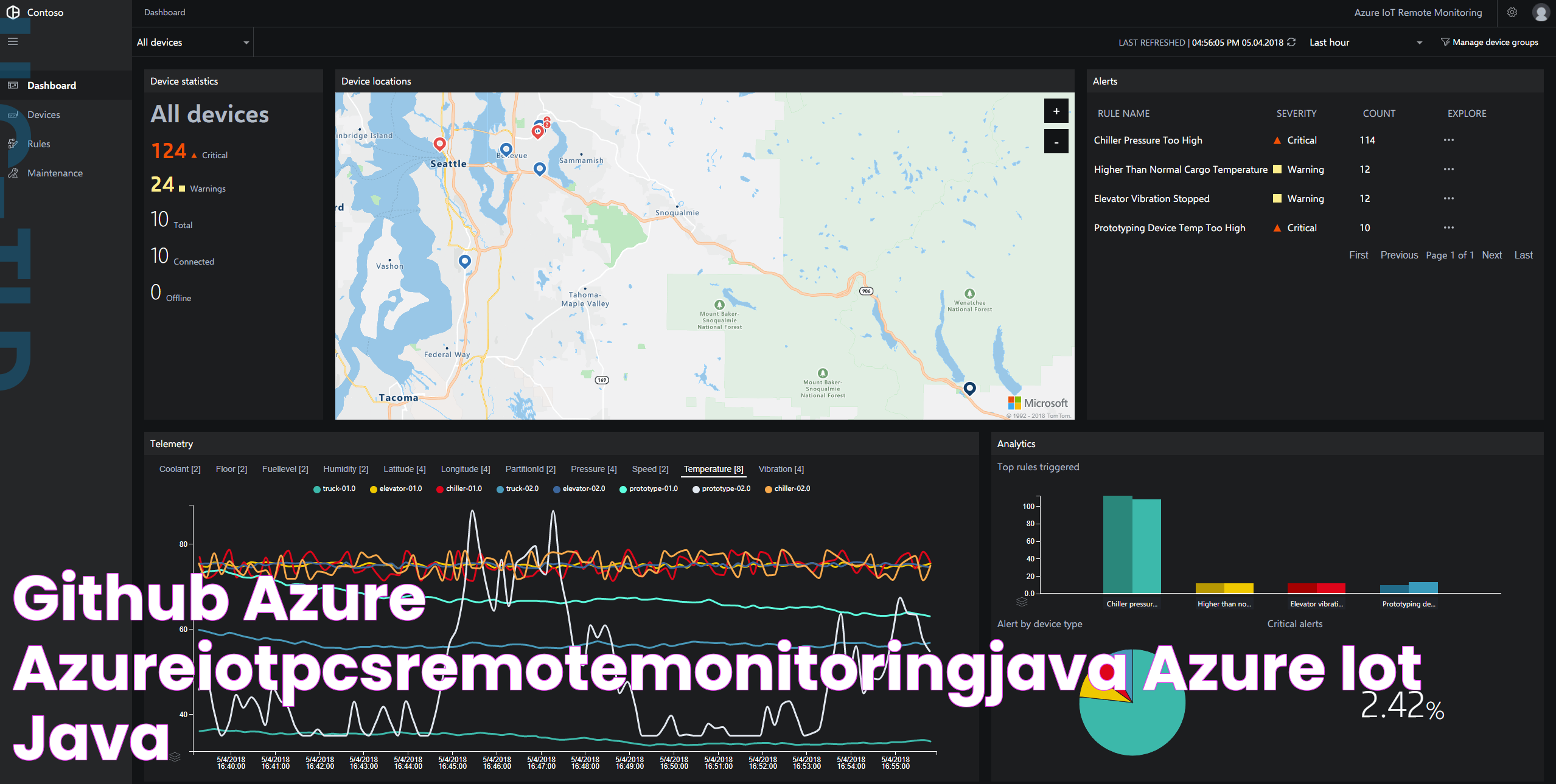Click the yellow Higher than no... bar
The height and width of the screenshot is (784, 1556).
click(1224, 588)
